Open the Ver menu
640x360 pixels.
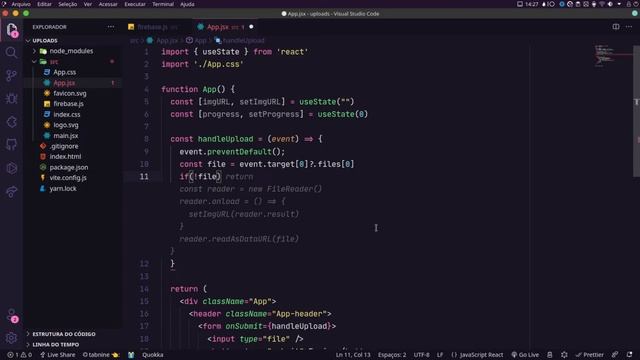click(x=88, y=4)
